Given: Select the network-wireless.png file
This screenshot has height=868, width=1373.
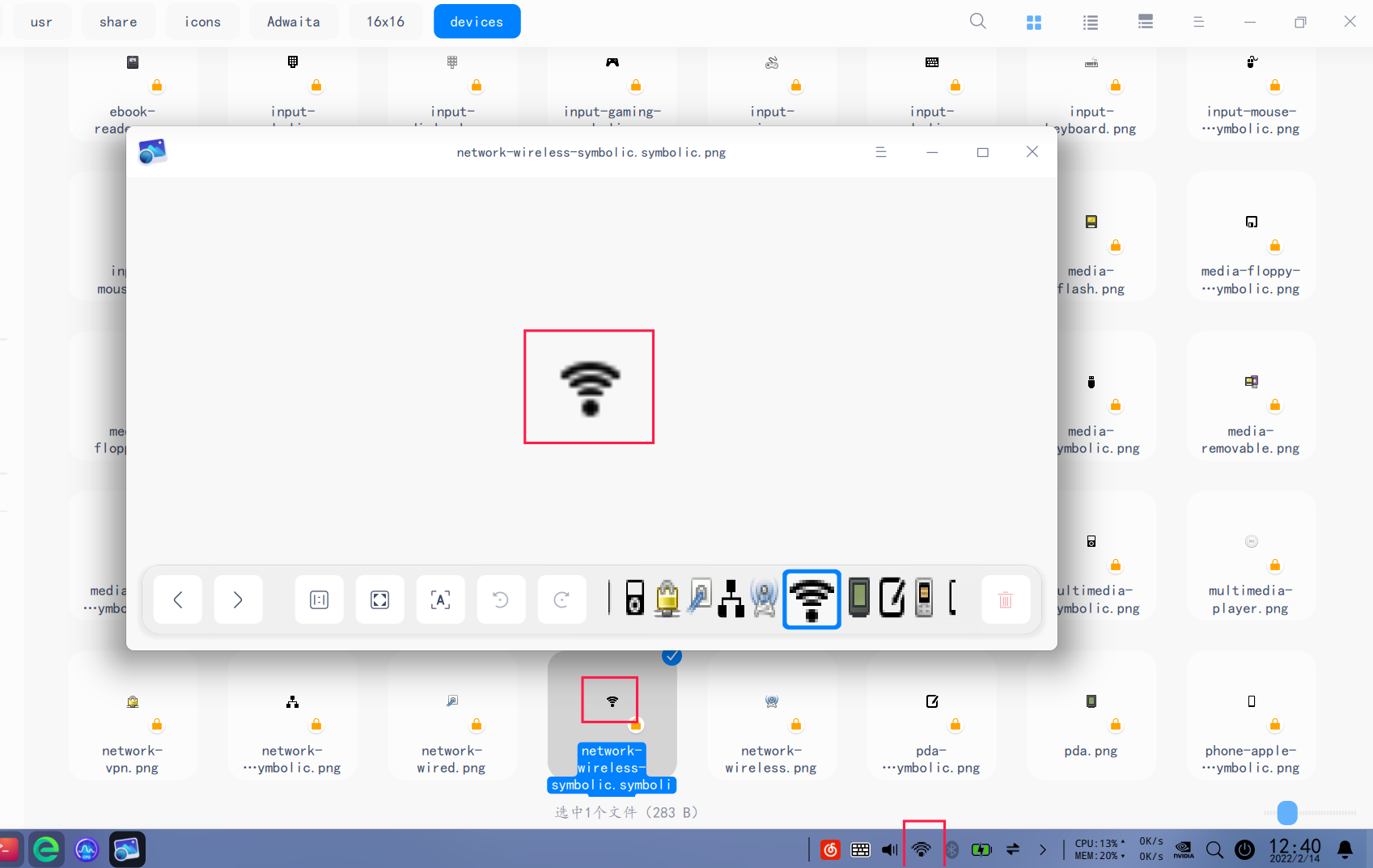Looking at the screenshot, I should 772,715.
